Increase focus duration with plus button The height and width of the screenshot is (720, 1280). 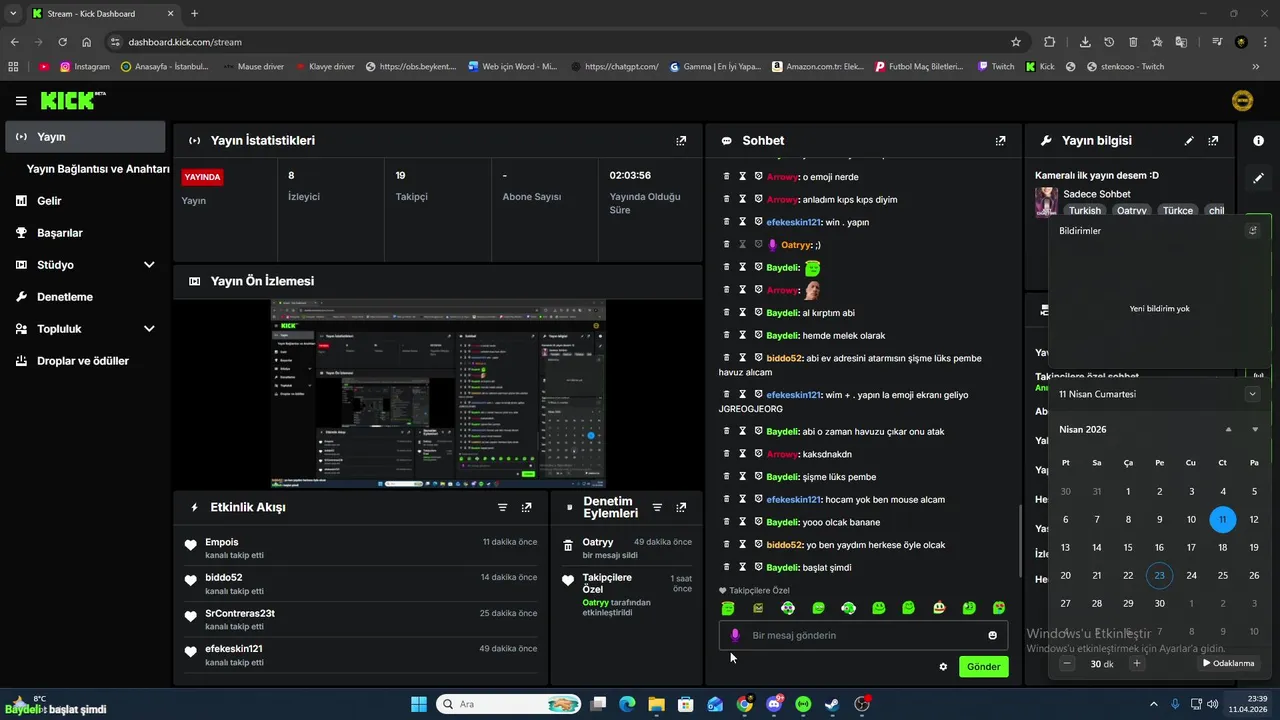pyautogui.click(x=1136, y=663)
